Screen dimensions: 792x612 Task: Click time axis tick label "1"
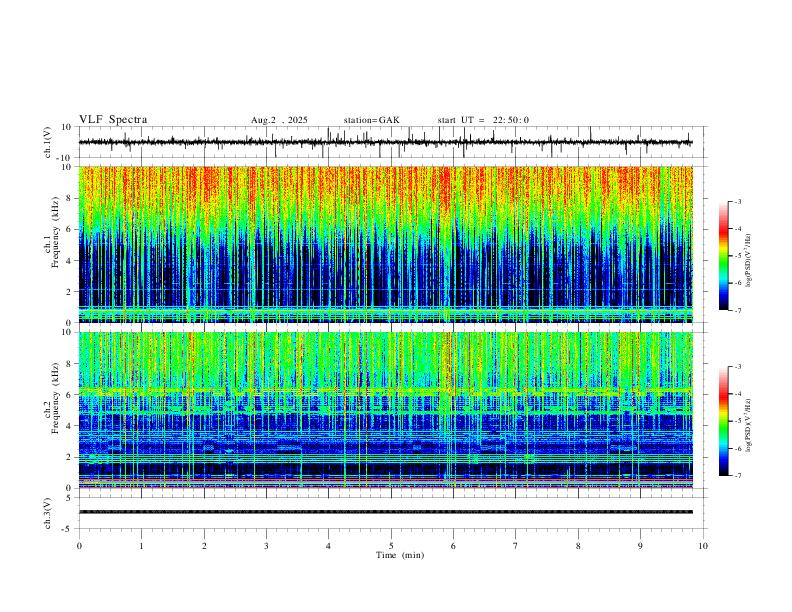[142, 546]
